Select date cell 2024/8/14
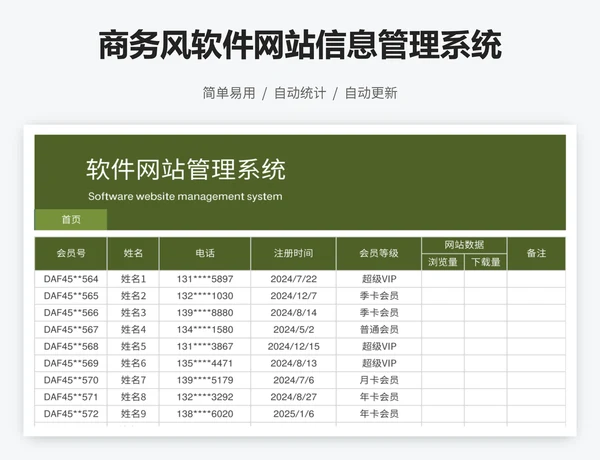 293,313
